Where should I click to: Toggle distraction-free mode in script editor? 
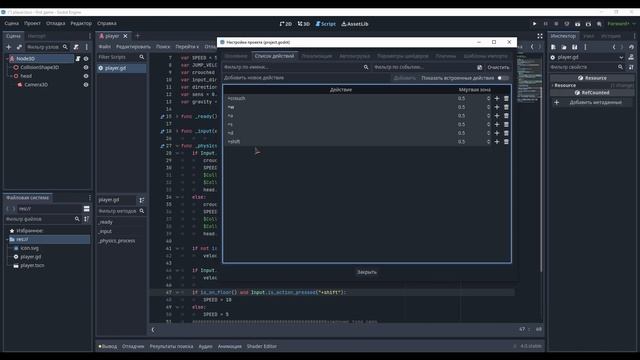[540, 36]
